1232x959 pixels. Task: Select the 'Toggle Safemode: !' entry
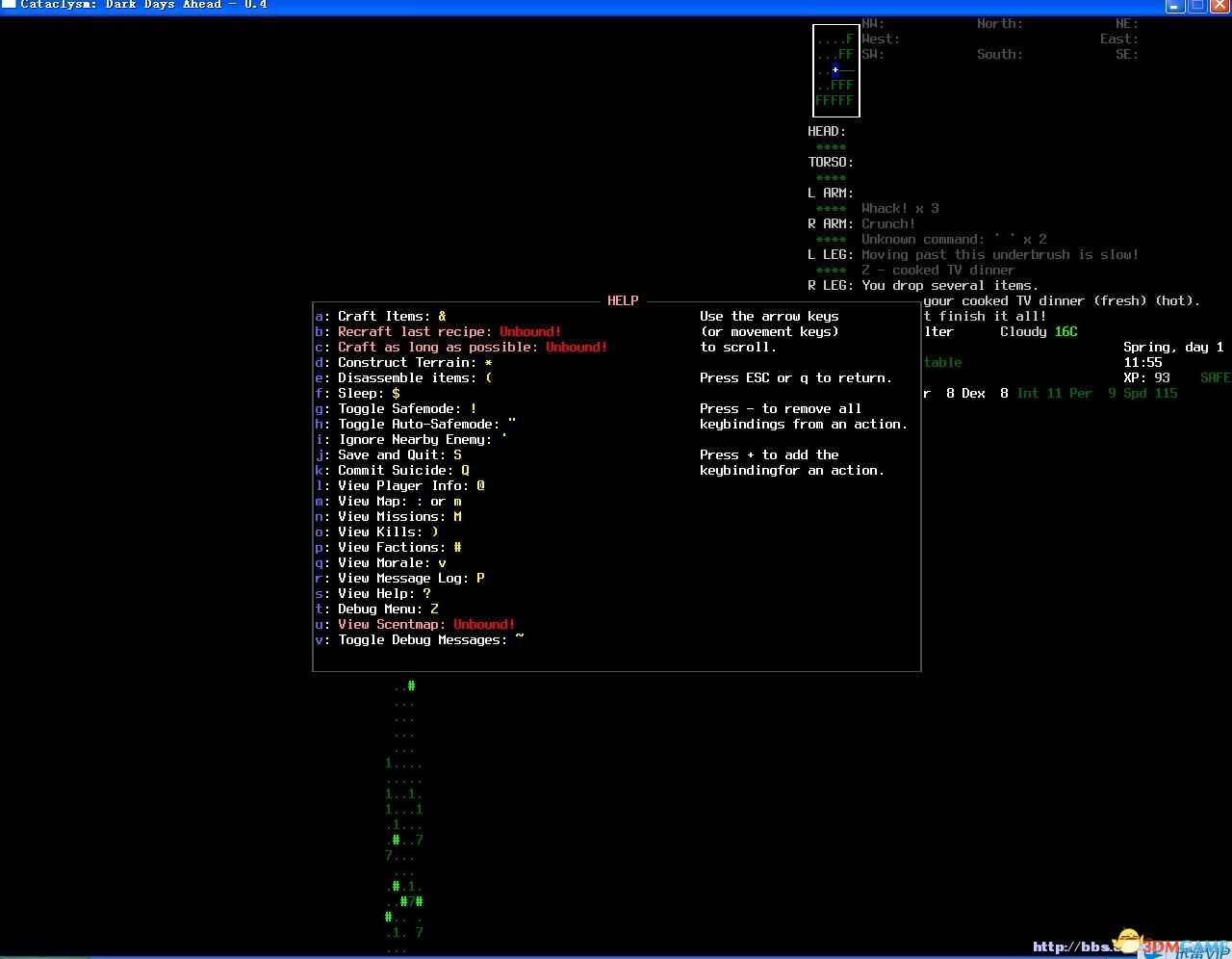coord(396,408)
